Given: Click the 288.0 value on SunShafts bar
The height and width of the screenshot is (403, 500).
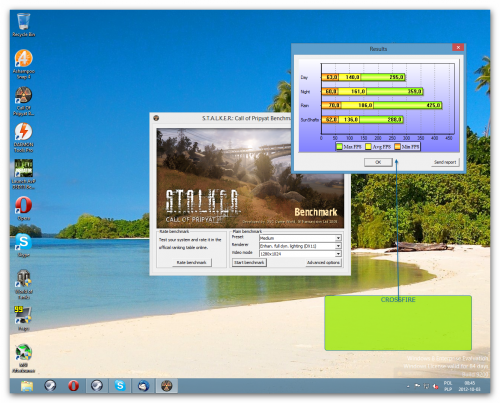Looking at the screenshot, I should 395,119.
